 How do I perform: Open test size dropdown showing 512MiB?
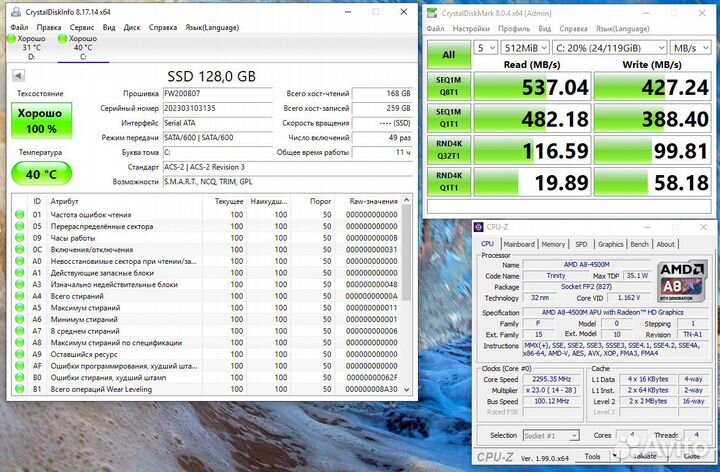525,48
